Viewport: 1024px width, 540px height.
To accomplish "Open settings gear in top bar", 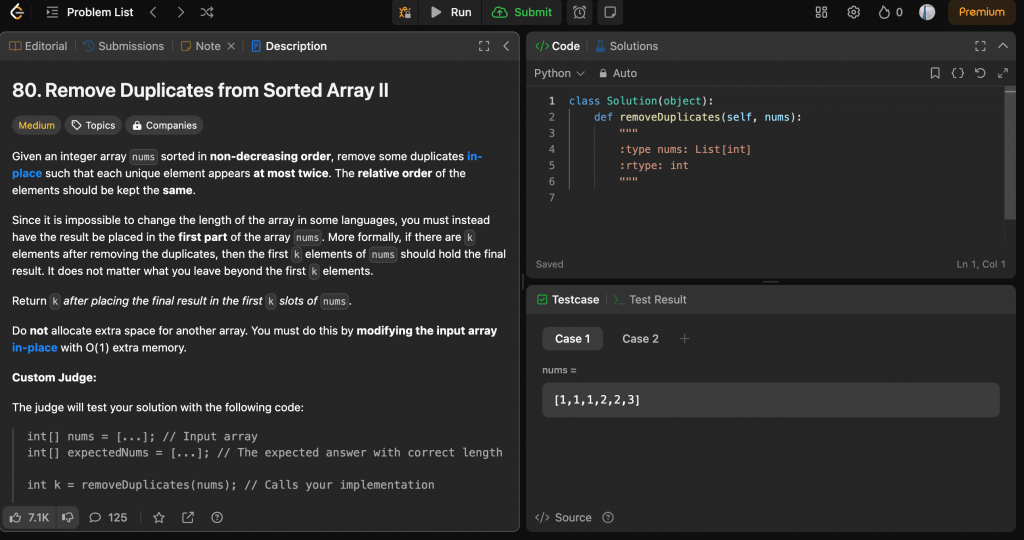I will click(x=853, y=12).
